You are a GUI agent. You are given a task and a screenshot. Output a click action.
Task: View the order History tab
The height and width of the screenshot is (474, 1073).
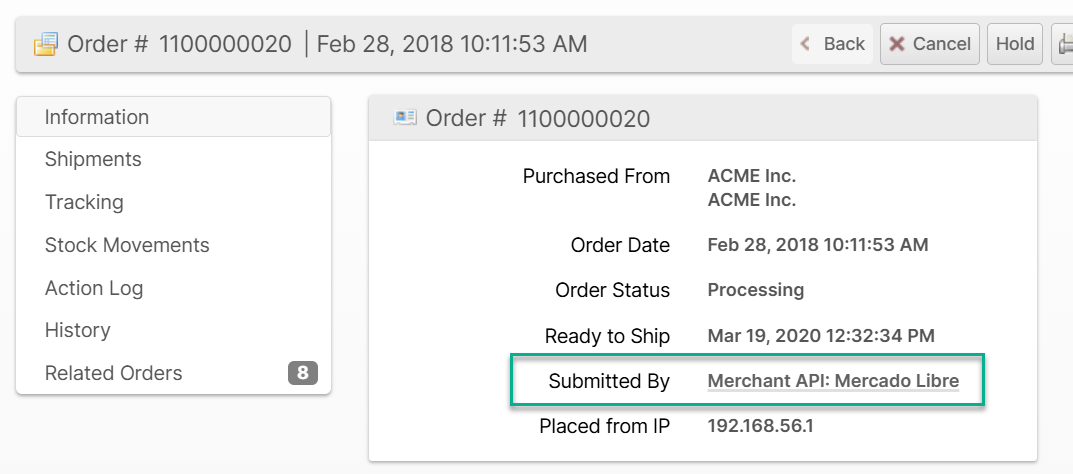[x=77, y=330]
